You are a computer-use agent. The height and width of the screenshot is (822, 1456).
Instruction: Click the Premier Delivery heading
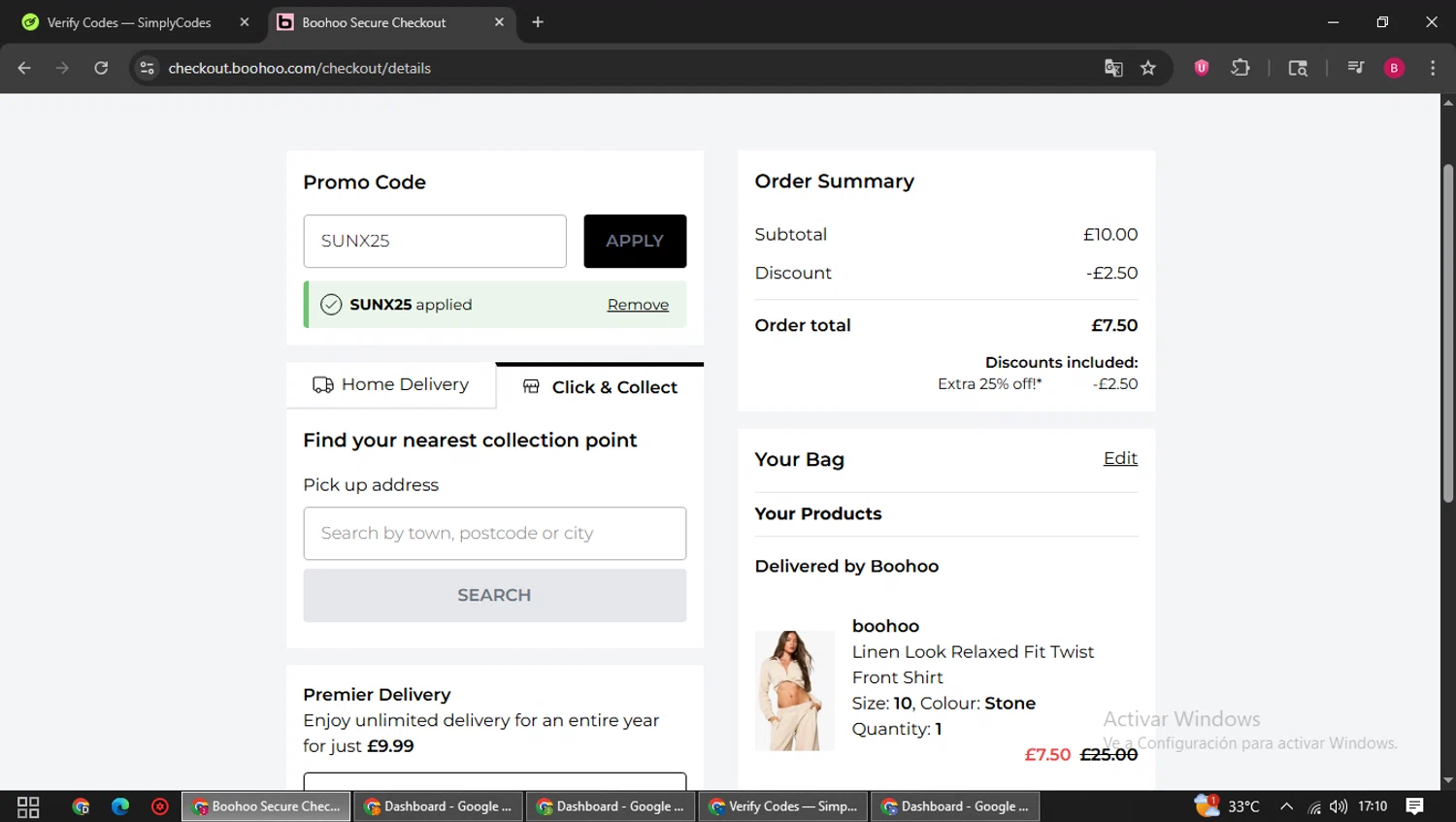(377, 695)
